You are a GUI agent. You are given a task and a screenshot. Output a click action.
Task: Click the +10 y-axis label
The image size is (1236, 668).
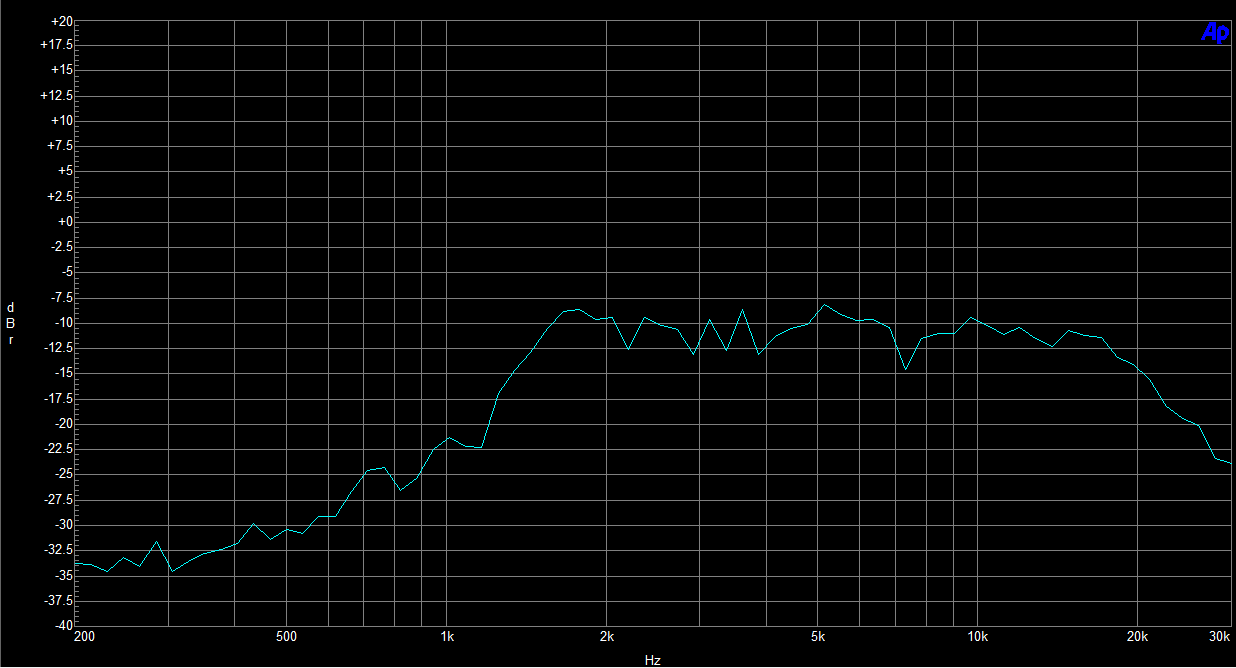tap(61, 120)
